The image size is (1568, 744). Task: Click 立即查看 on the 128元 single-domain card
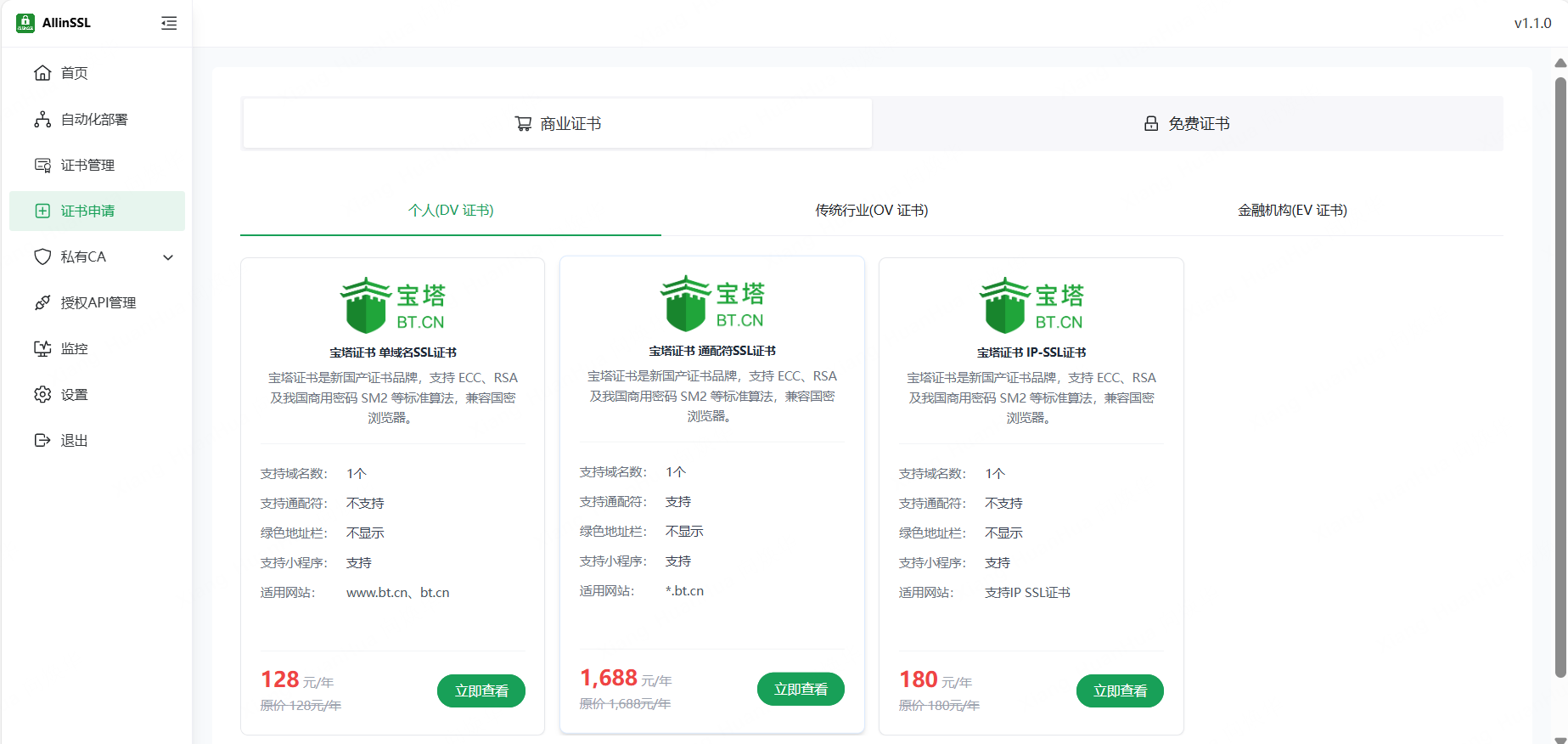click(x=481, y=690)
